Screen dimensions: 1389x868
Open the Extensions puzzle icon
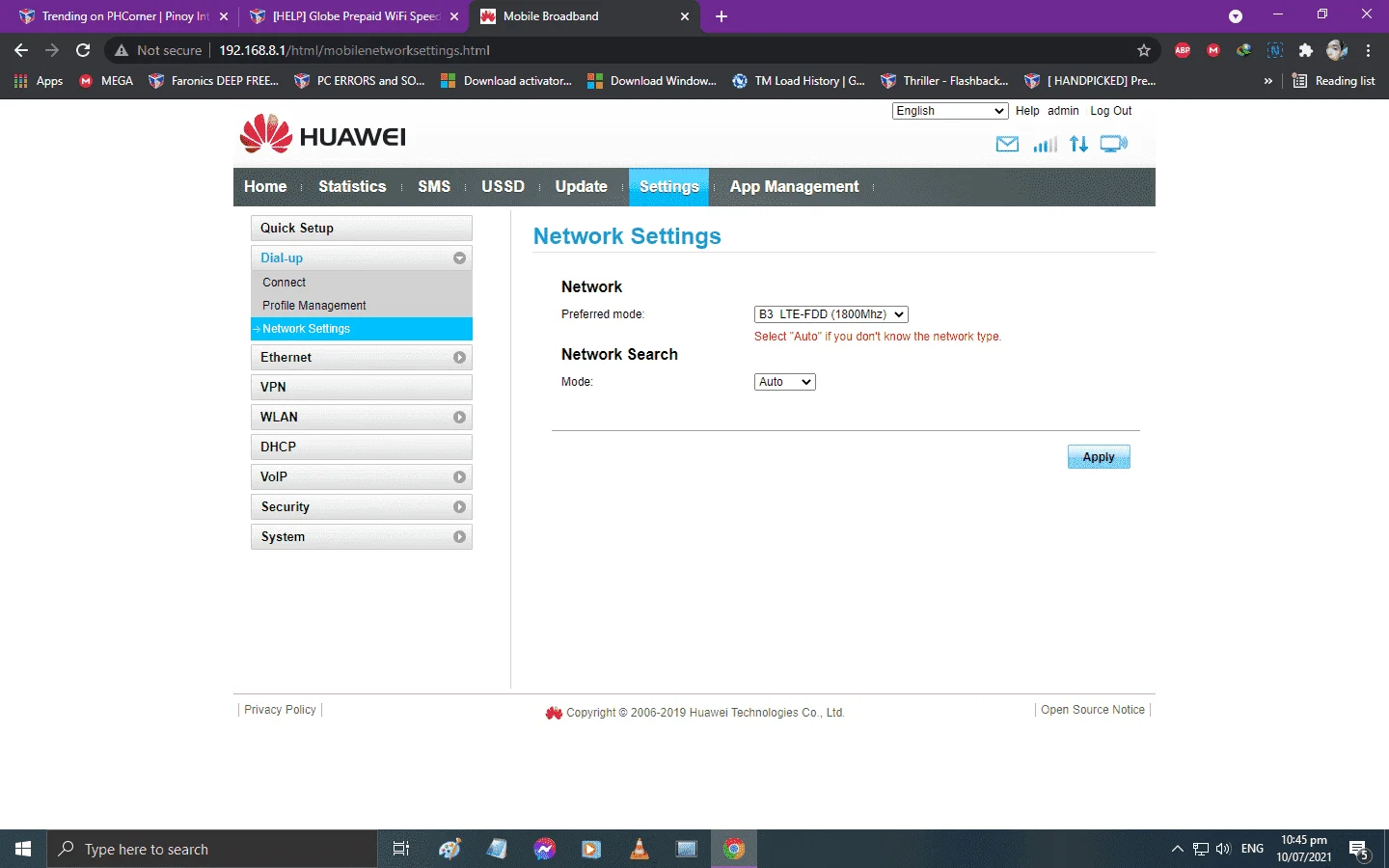click(x=1306, y=50)
